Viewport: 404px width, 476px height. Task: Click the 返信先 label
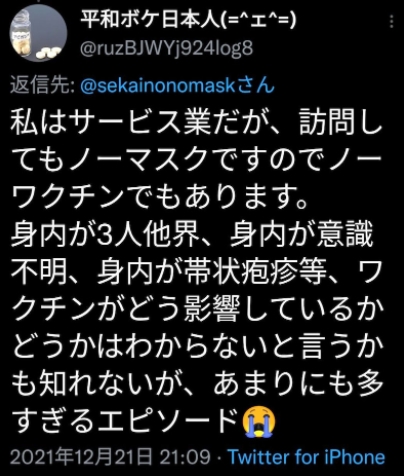(42, 86)
